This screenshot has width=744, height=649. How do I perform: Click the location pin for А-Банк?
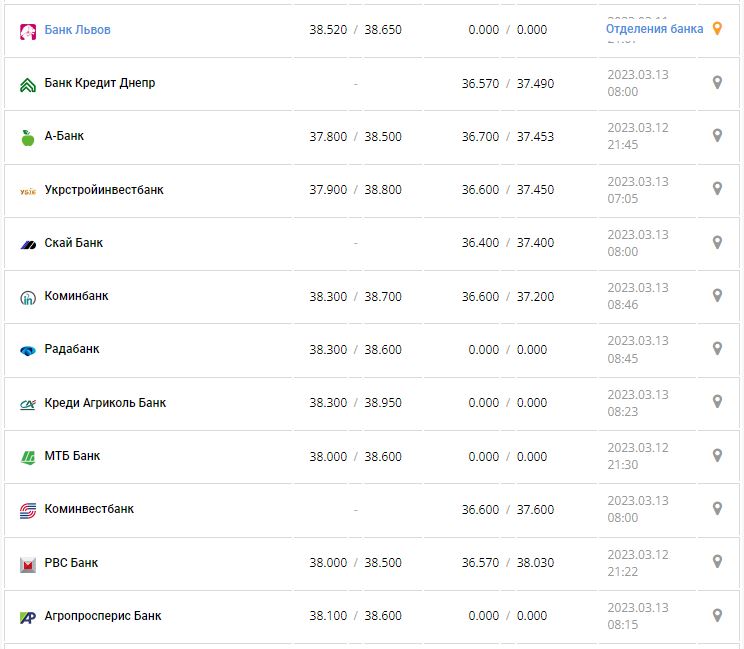click(717, 135)
